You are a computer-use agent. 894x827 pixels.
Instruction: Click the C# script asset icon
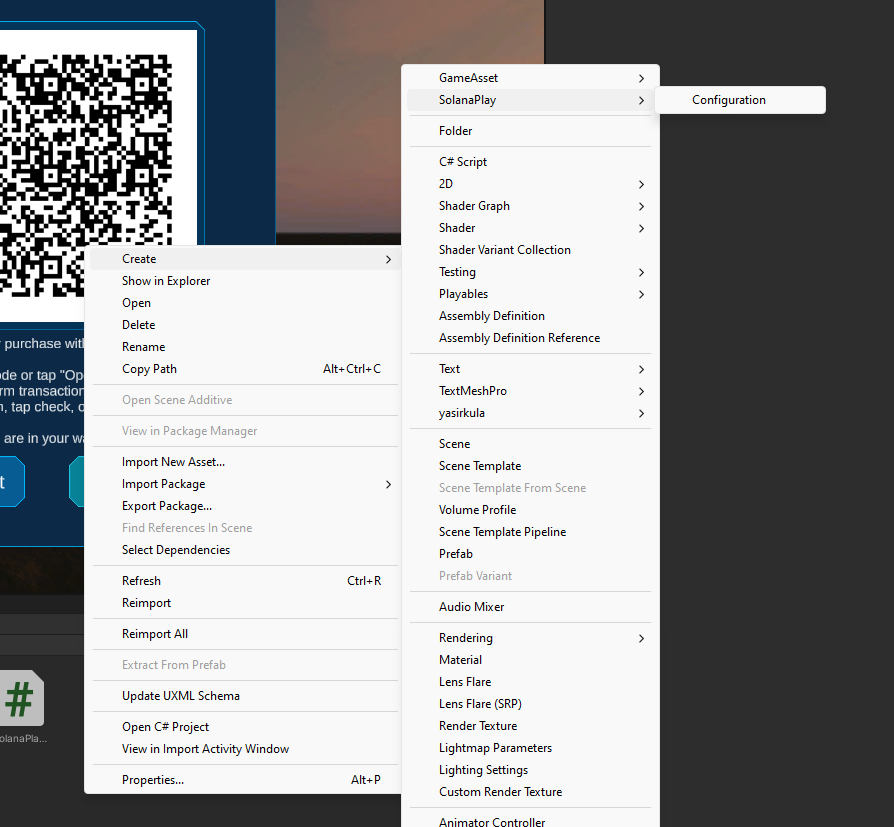(x=22, y=699)
